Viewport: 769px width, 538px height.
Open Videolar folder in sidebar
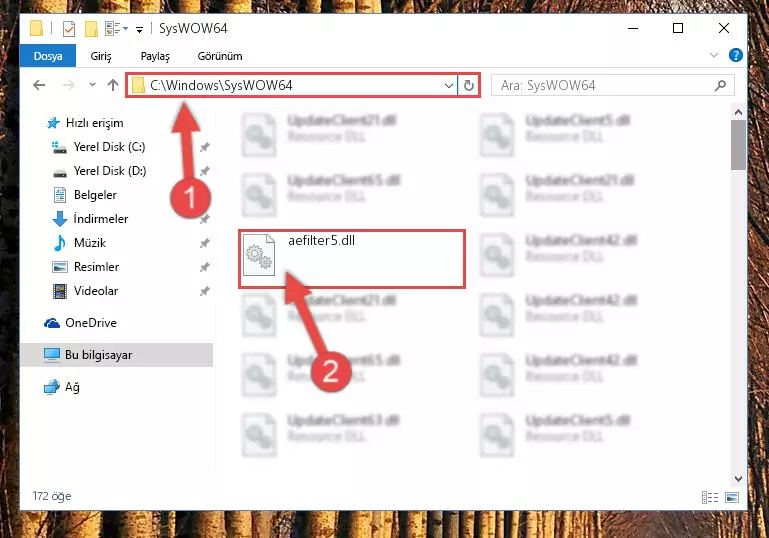coord(96,291)
